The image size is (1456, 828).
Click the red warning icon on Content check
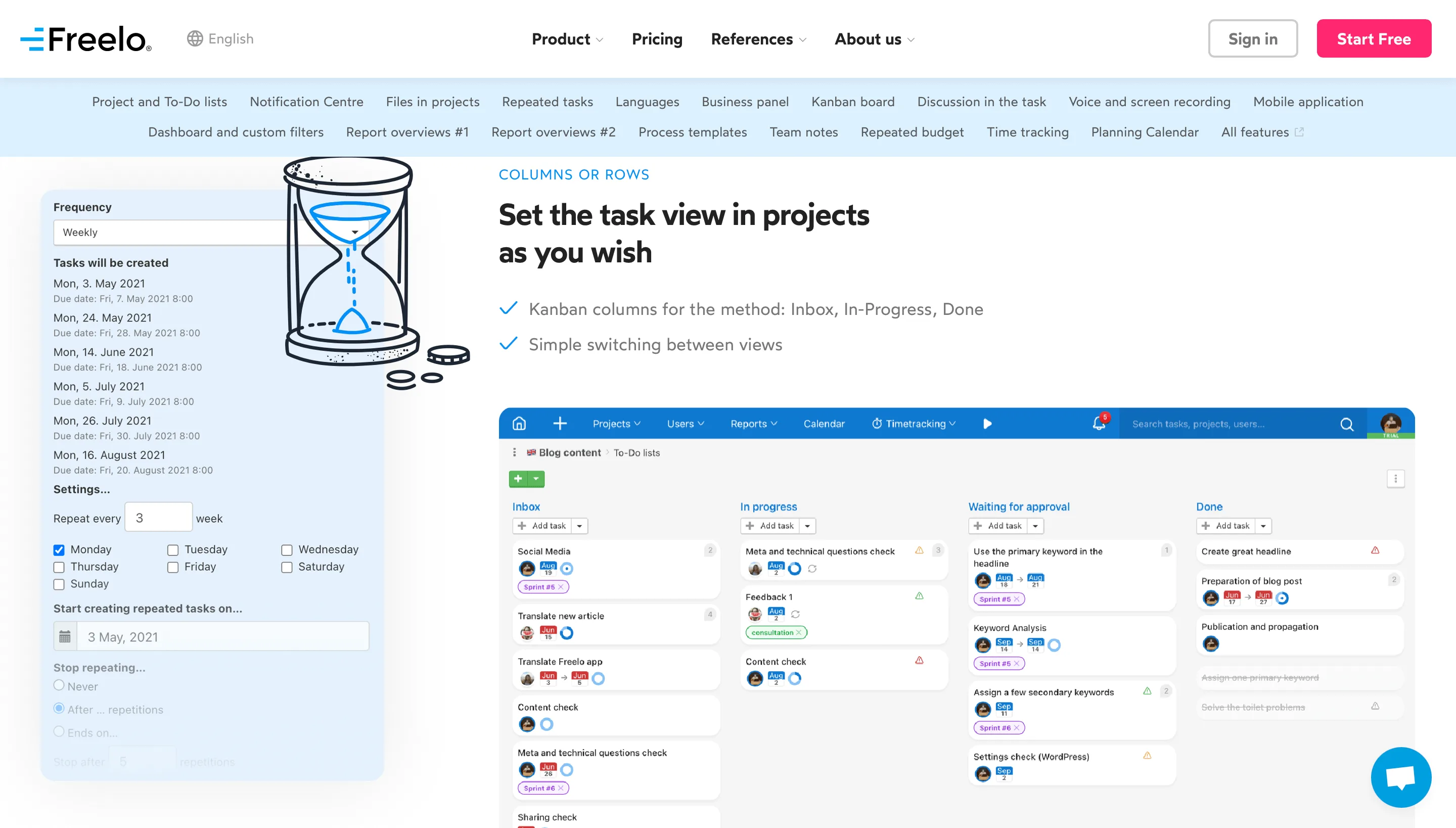tap(920, 661)
